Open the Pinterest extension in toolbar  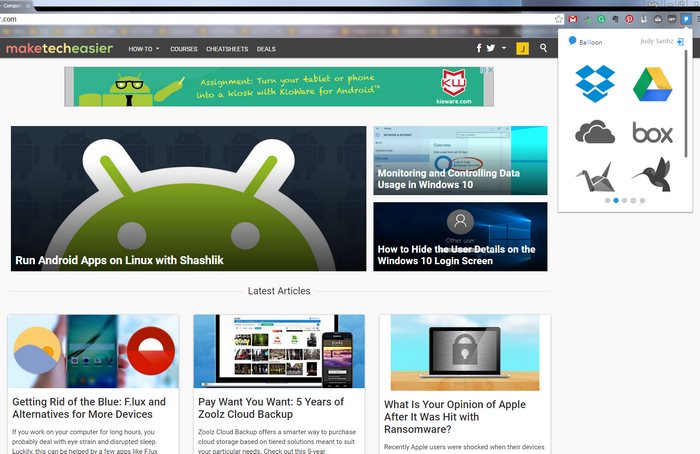[629, 19]
